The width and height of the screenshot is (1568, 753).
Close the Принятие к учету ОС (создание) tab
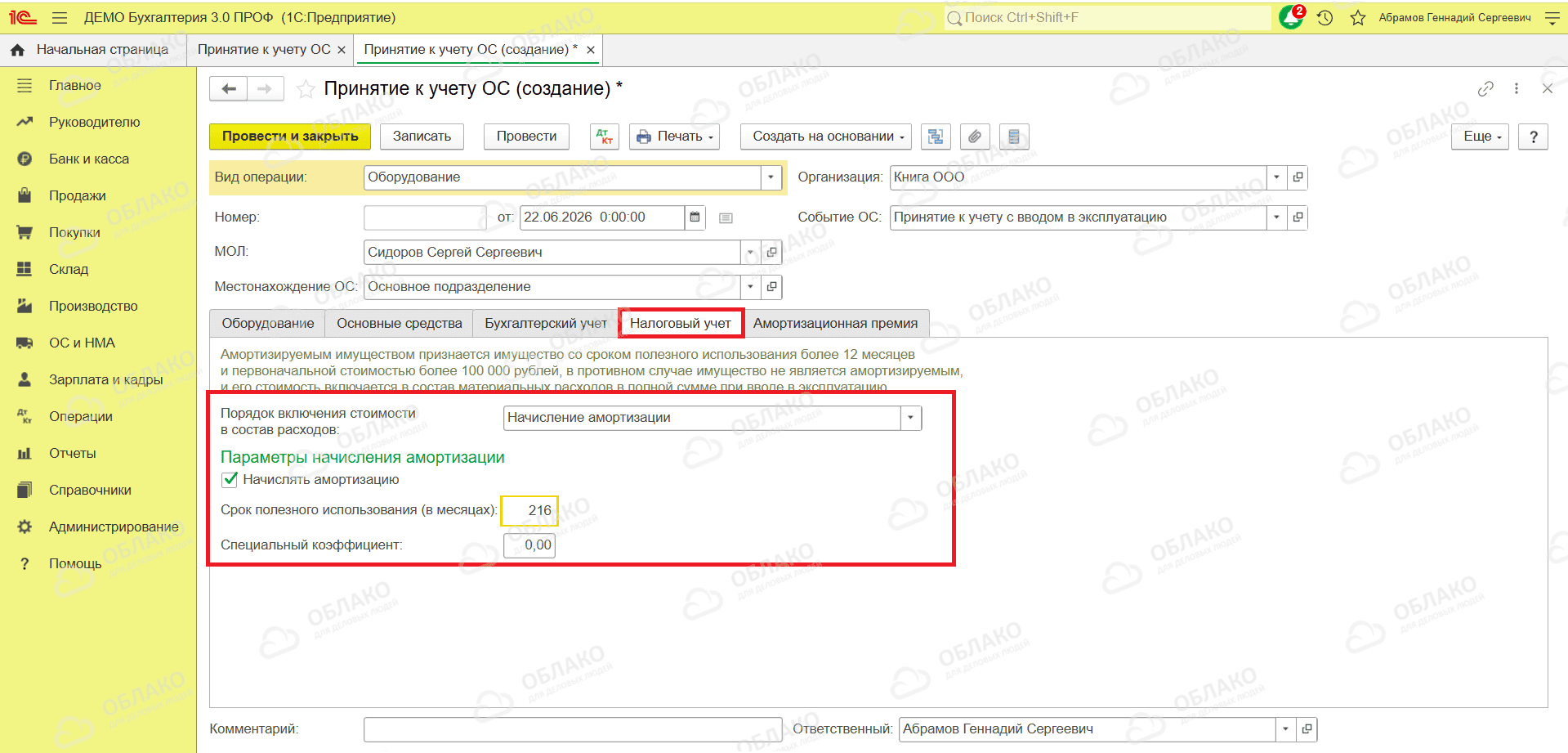[590, 50]
